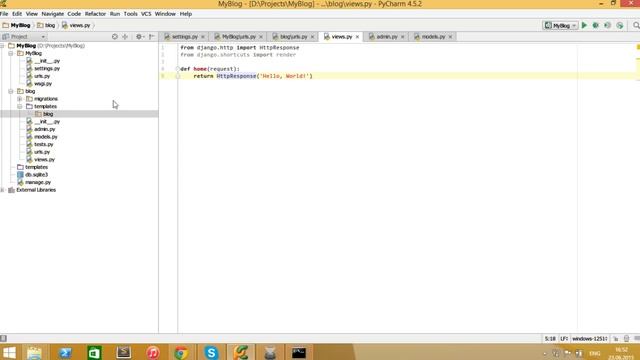The height and width of the screenshot is (360, 640).
Task: Click the blog breadcrumb in navigation bar
Action: [x=46, y=25]
